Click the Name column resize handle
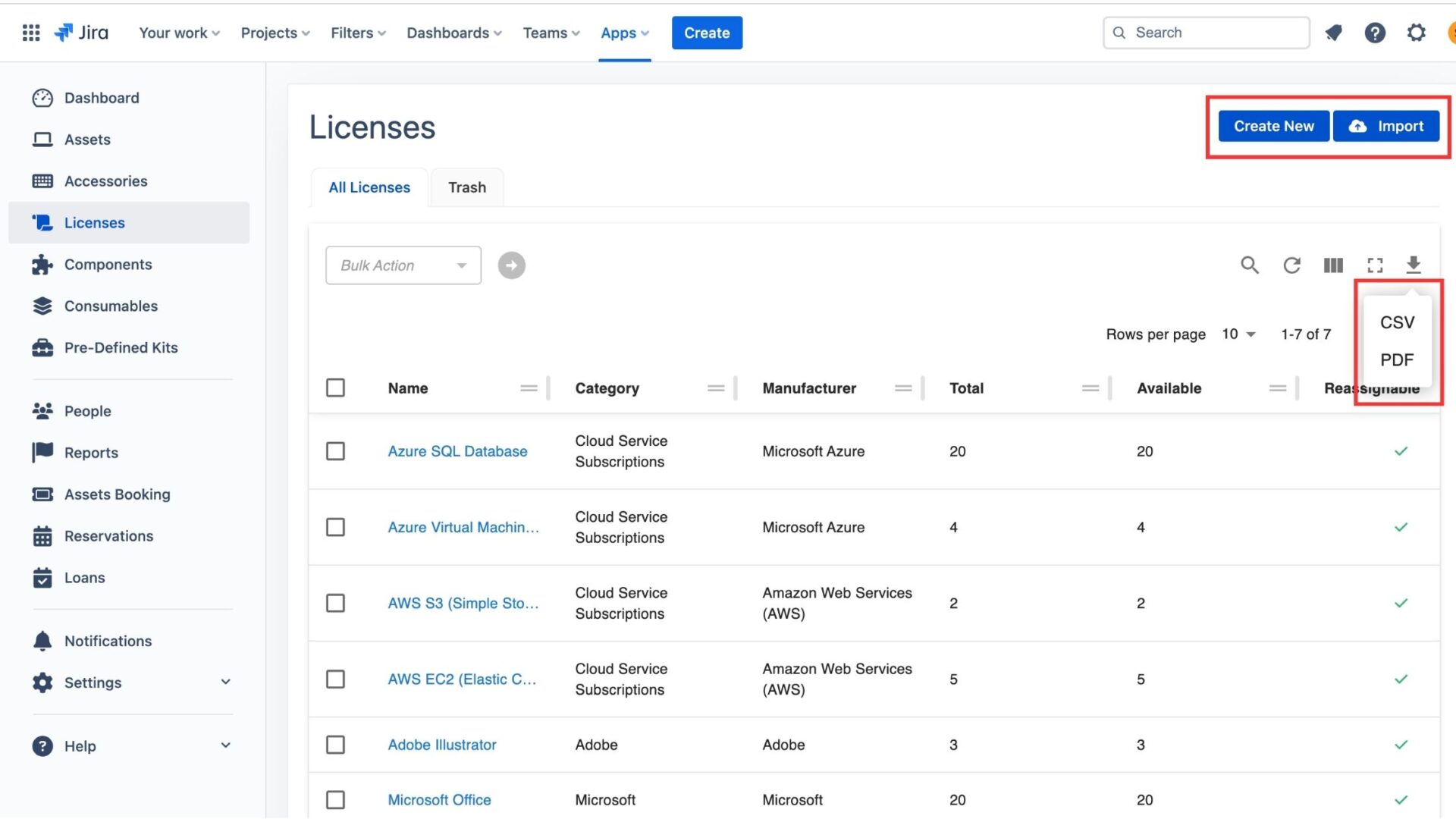The width and height of the screenshot is (1456, 819). point(548,388)
